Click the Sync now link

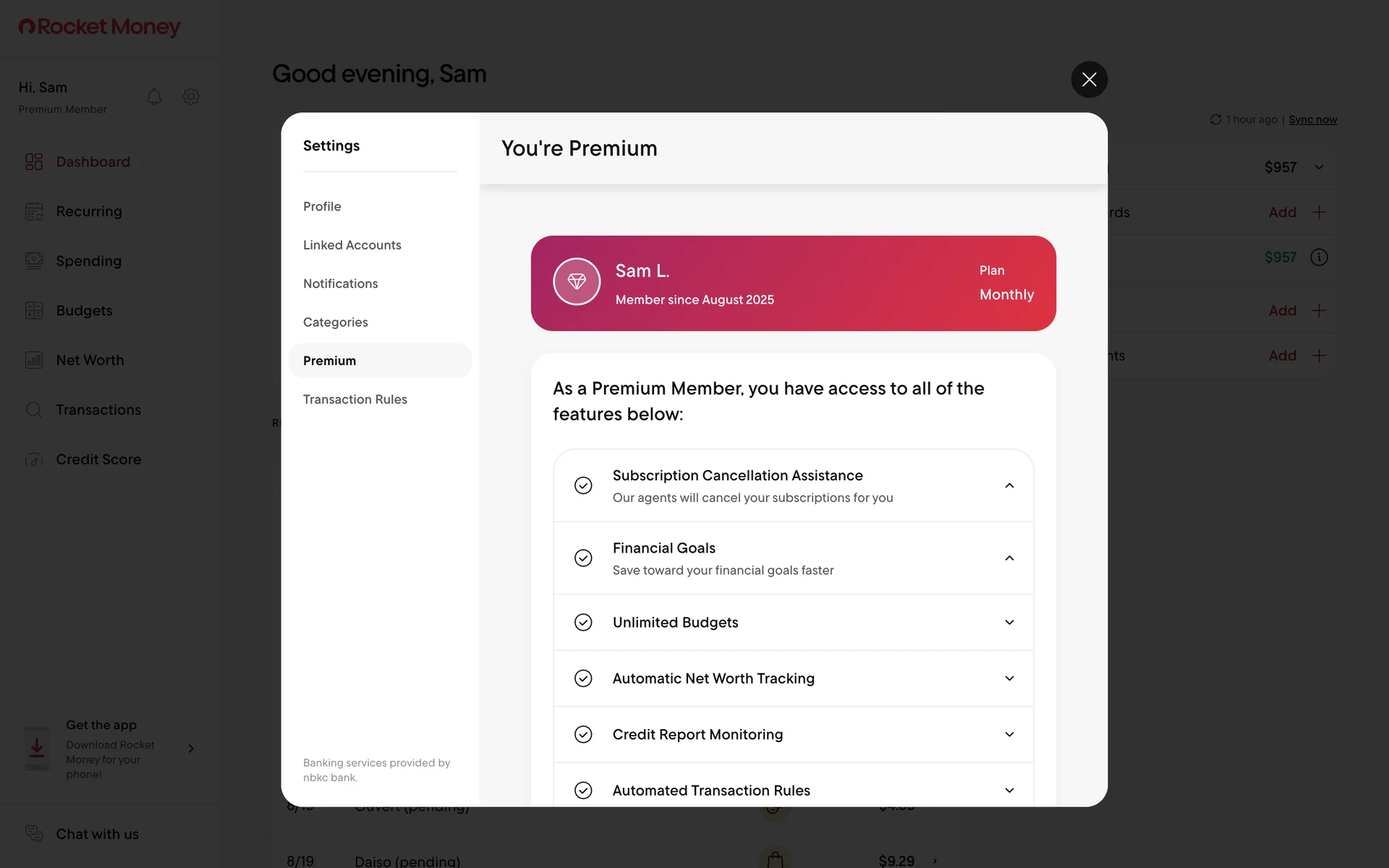pyautogui.click(x=1312, y=119)
